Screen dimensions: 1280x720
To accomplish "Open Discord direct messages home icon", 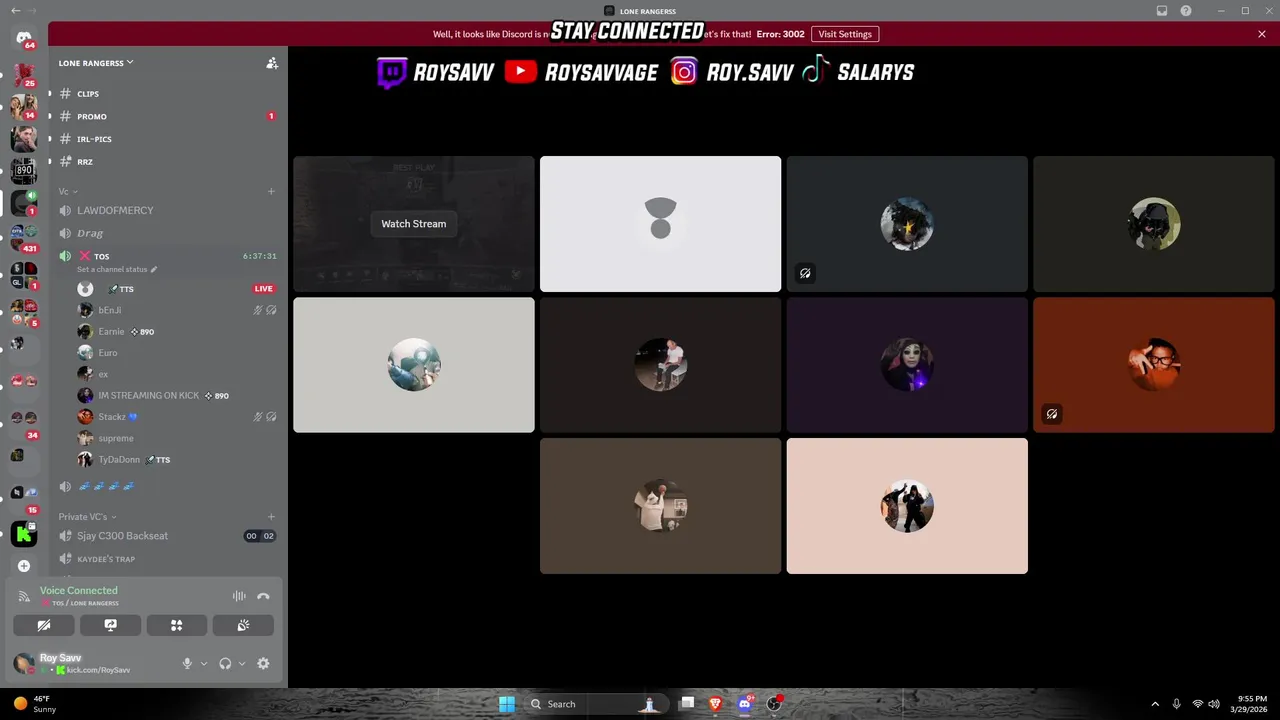I will [x=24, y=38].
